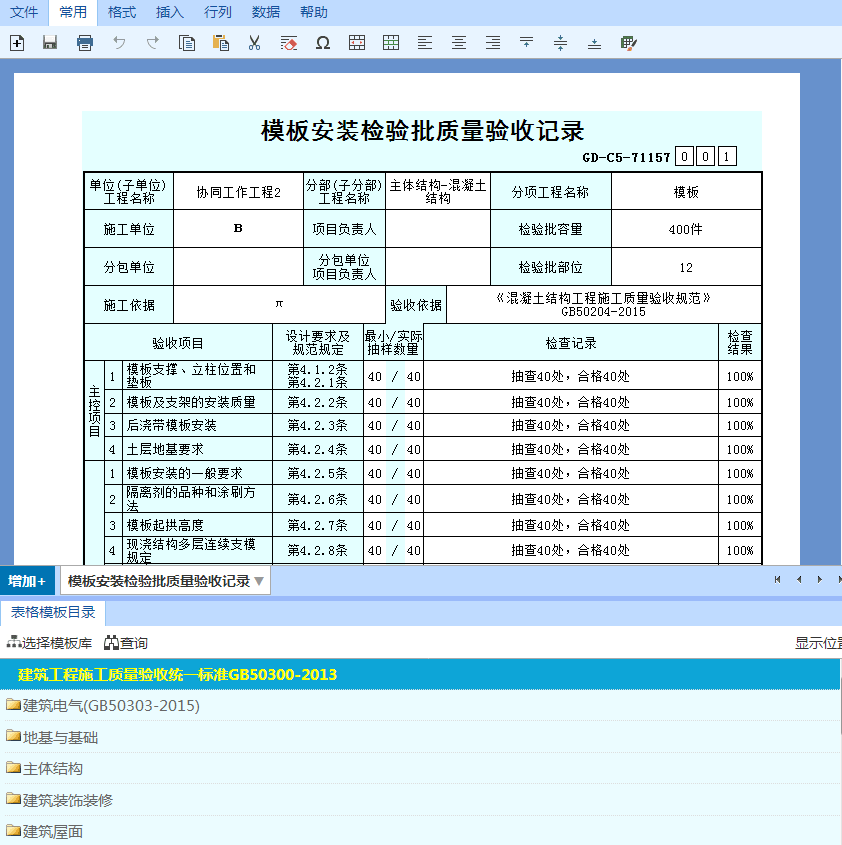The image size is (842, 845).
Task: Click the split cells grid icon
Action: (x=390, y=43)
